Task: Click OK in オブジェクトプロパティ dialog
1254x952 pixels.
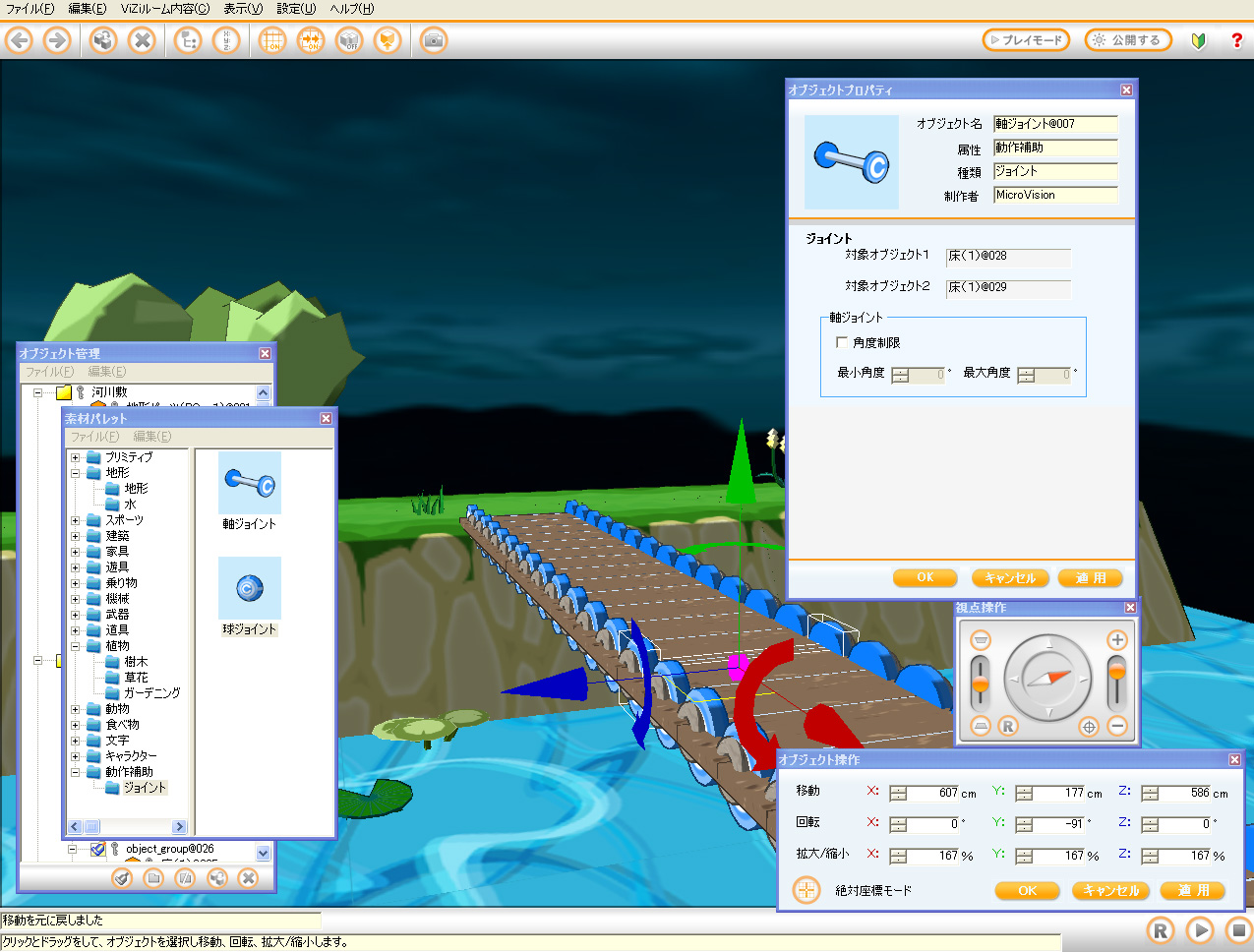Action: [x=926, y=577]
